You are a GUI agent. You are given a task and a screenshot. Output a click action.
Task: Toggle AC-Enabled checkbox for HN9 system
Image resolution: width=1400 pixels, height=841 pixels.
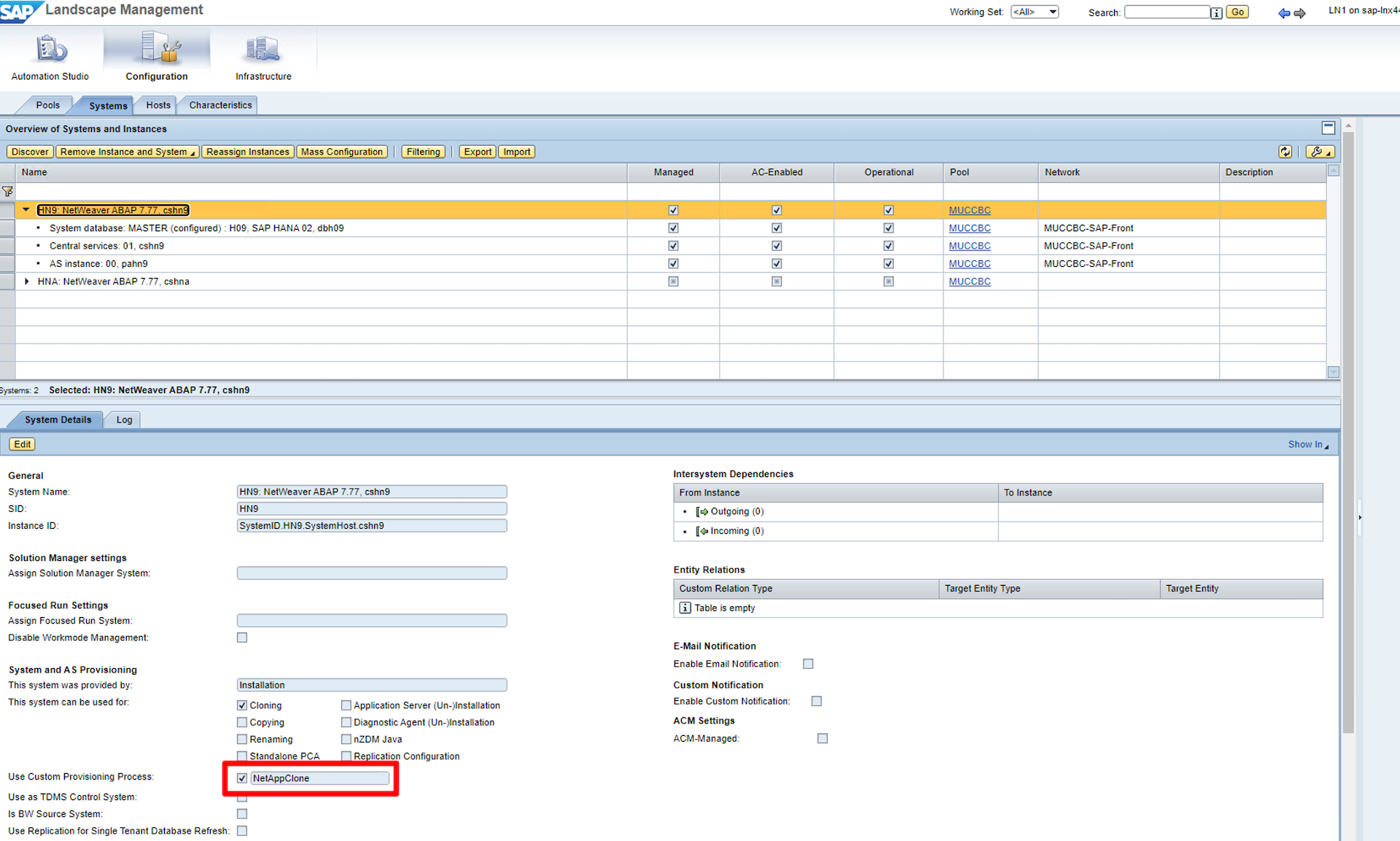pos(776,210)
